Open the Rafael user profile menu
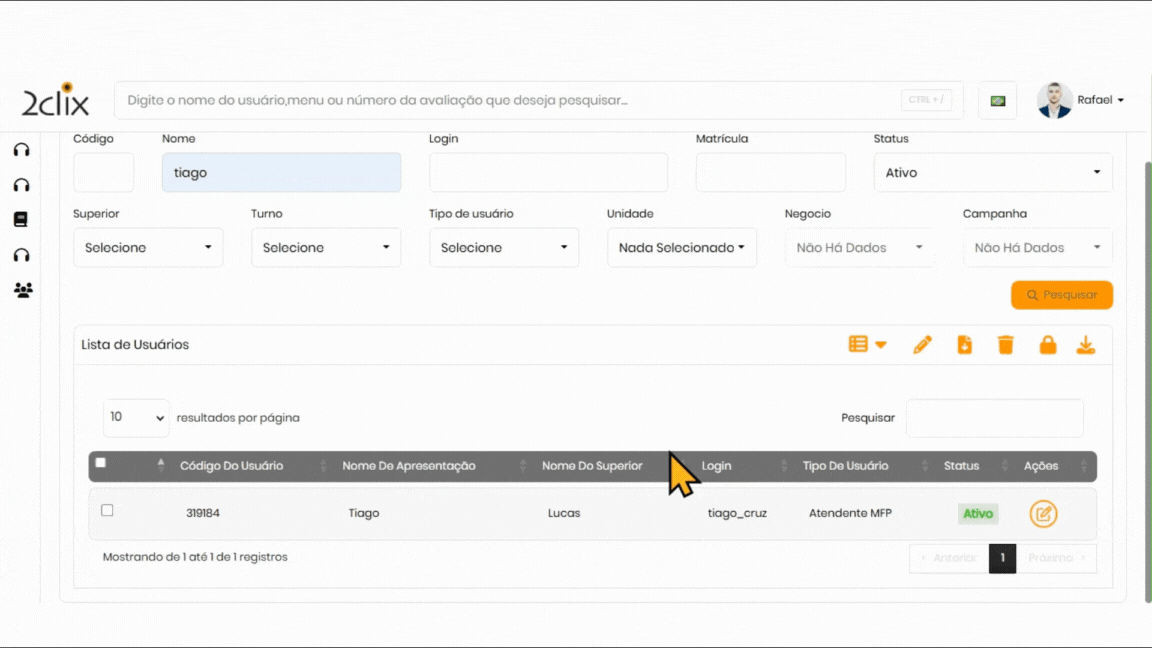 [x=1081, y=100]
